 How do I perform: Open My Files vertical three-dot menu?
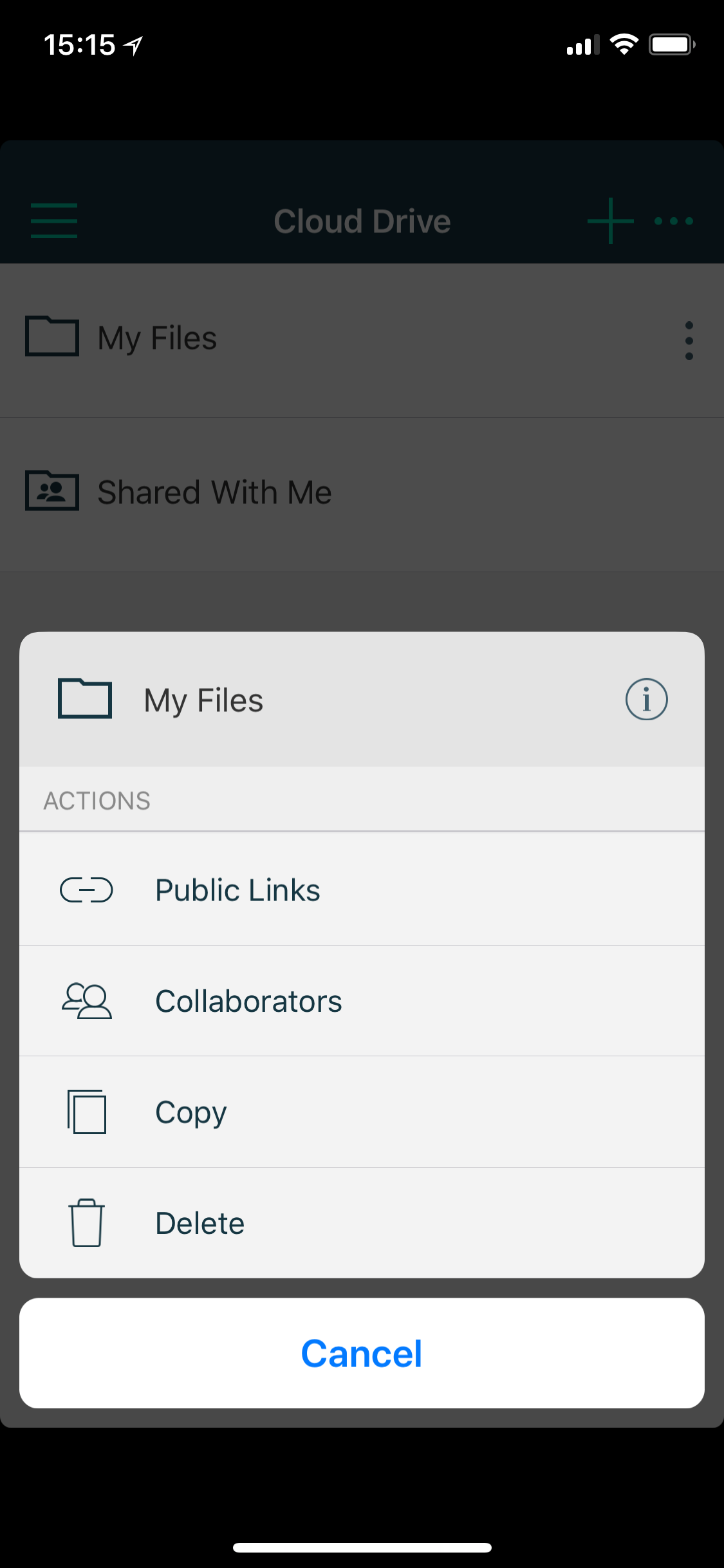point(689,341)
